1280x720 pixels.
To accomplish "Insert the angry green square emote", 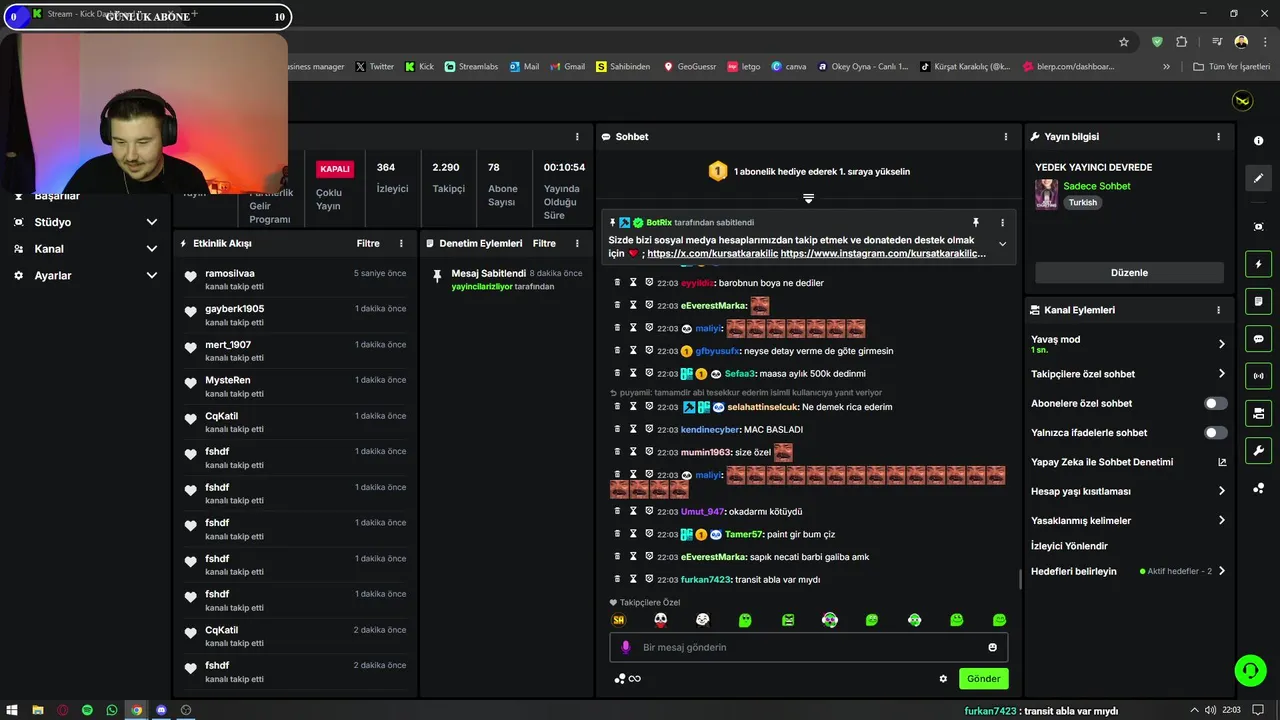I will pos(787,620).
